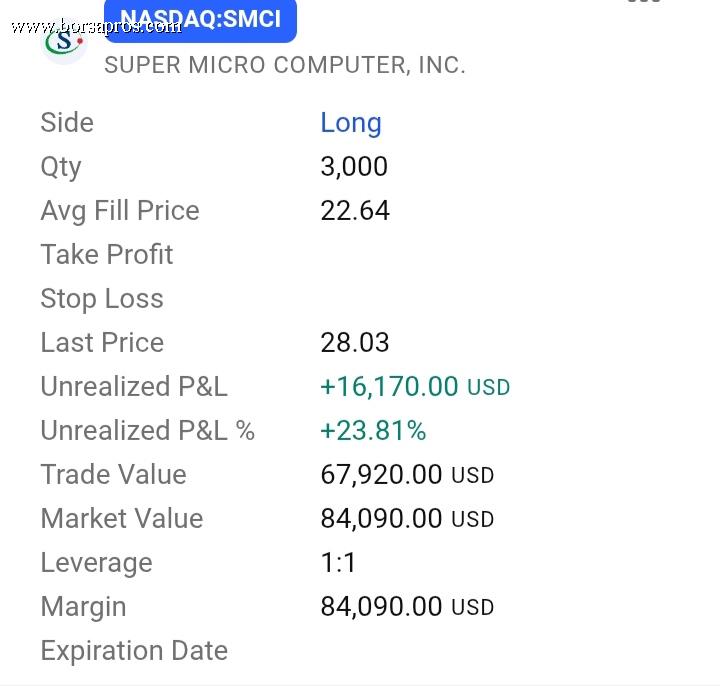
Task: Open the three-dots more options menu
Action: (644, 1)
